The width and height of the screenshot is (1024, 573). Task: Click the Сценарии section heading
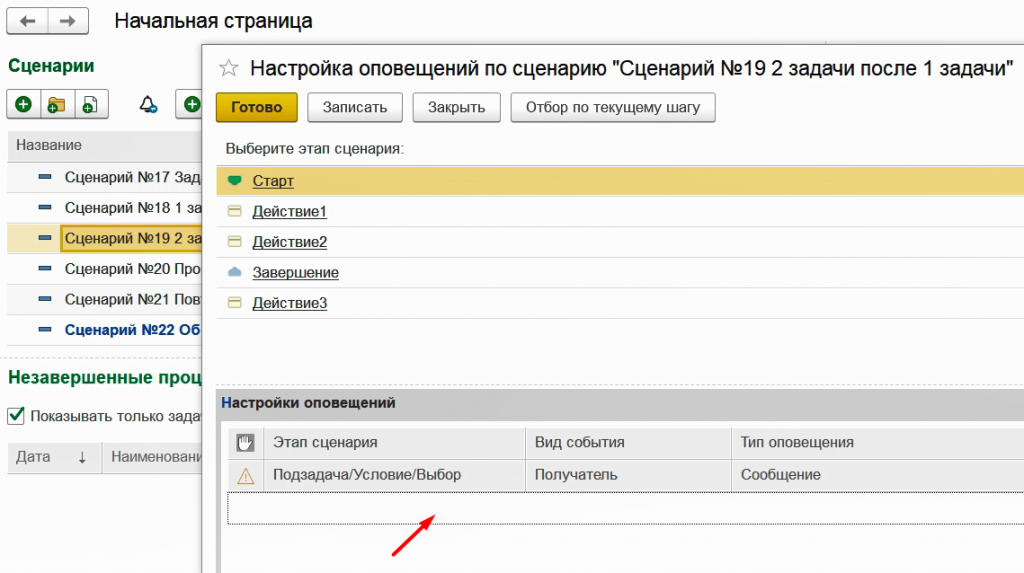[x=51, y=66]
